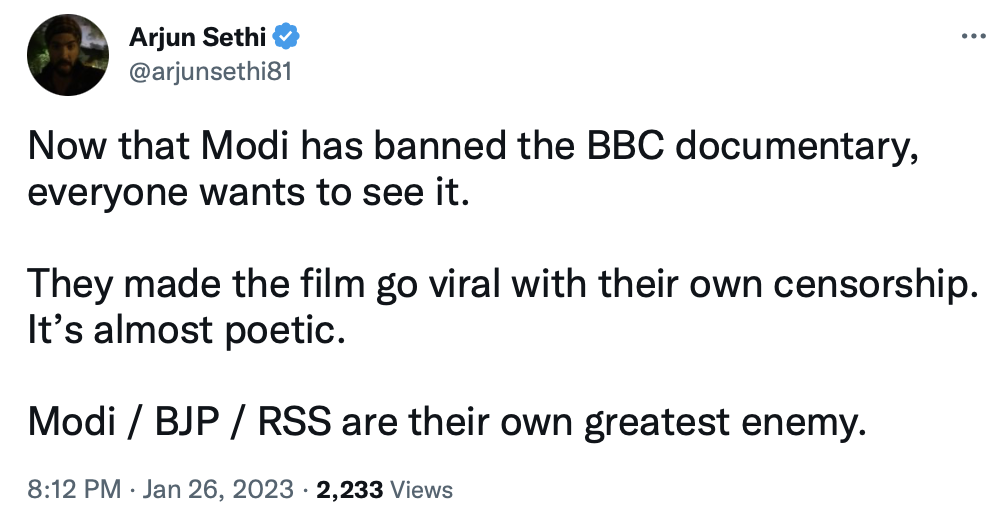Click the 8:12 PM timestamp
This screenshot has height=518, width=1004.
pyautogui.click(x=76, y=490)
